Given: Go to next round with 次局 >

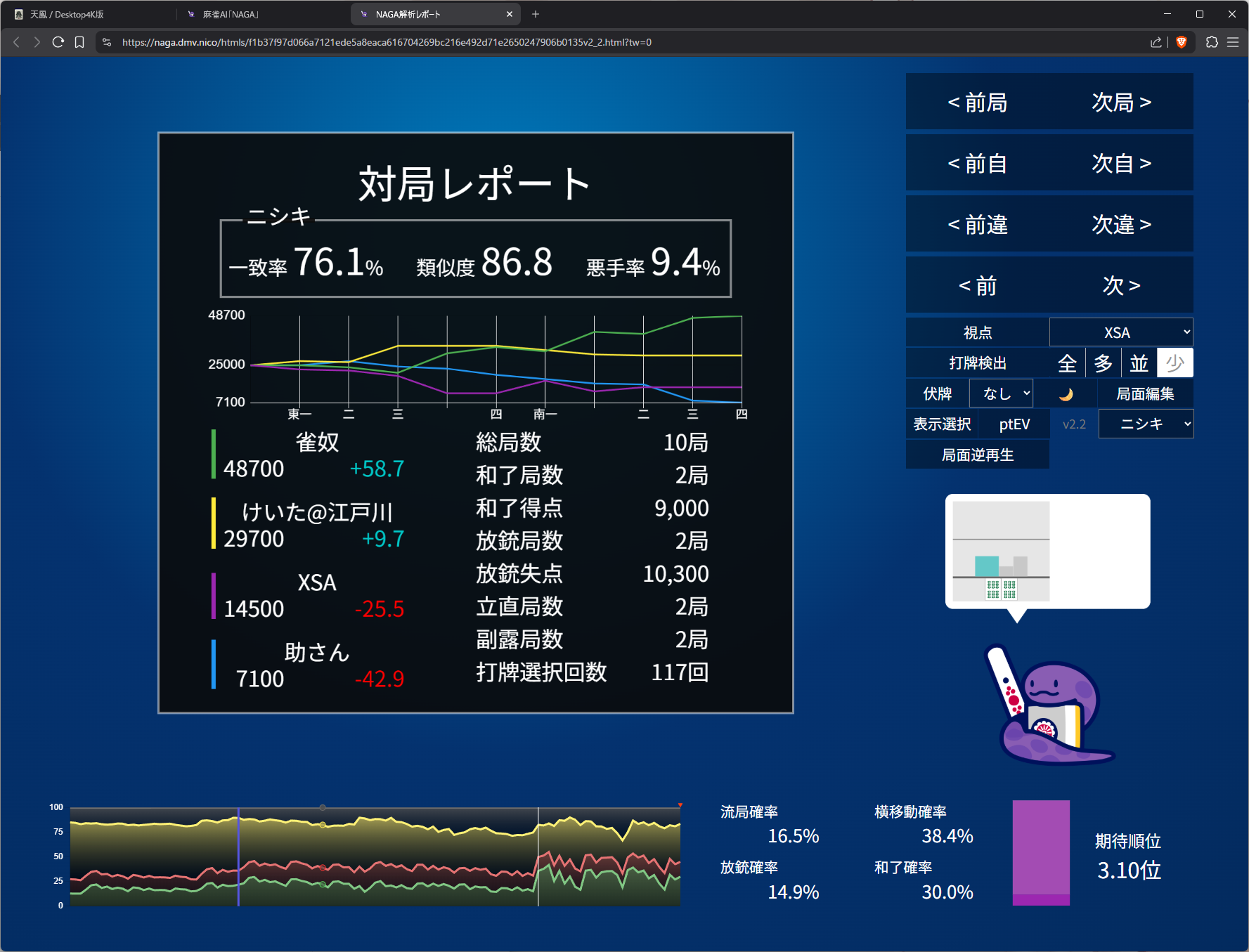Looking at the screenshot, I should 1121,103.
